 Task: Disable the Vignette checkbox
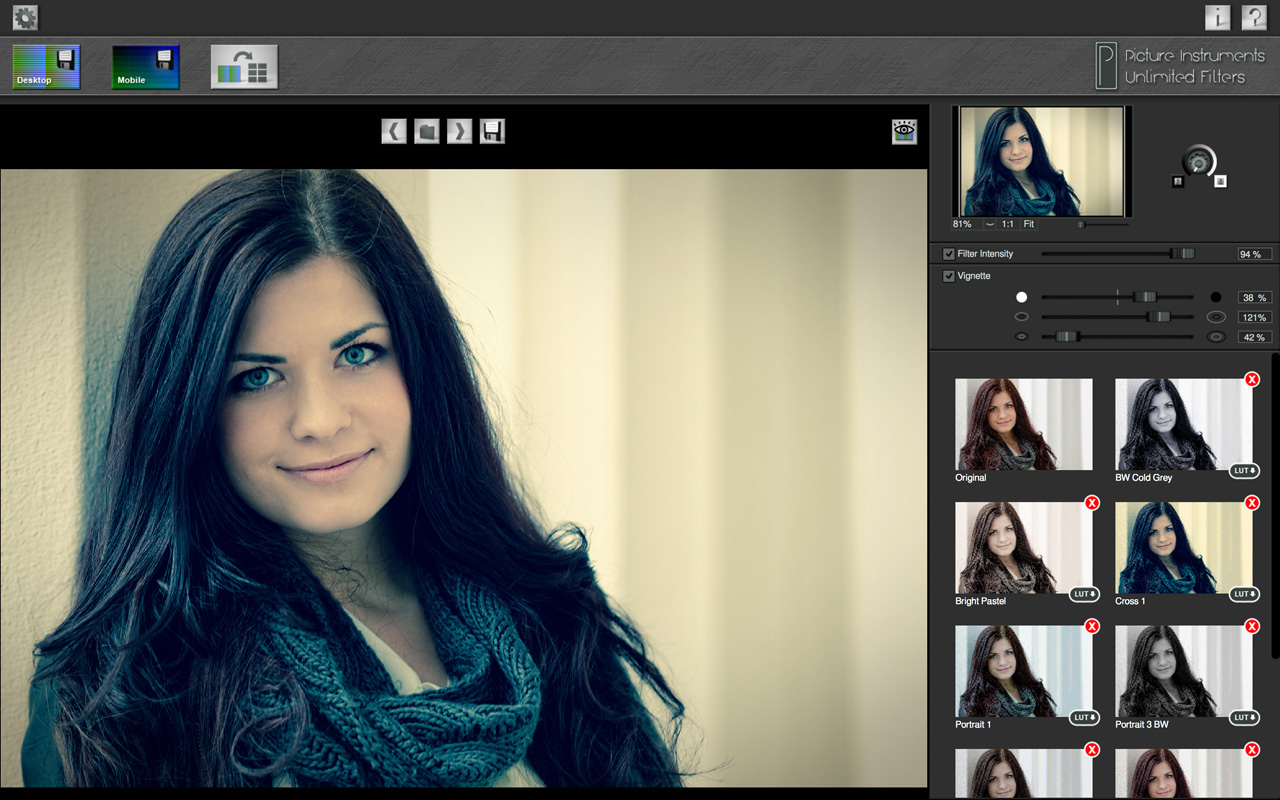tap(949, 276)
